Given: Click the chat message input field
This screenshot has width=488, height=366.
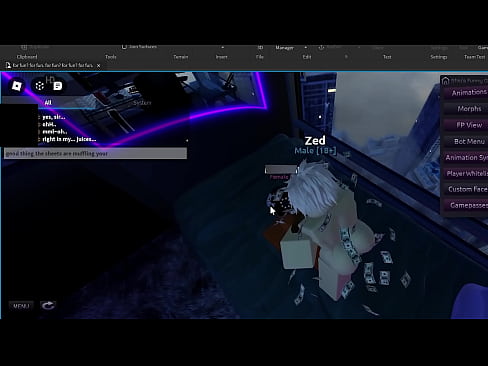Looking at the screenshot, I should pyautogui.click(x=95, y=153).
